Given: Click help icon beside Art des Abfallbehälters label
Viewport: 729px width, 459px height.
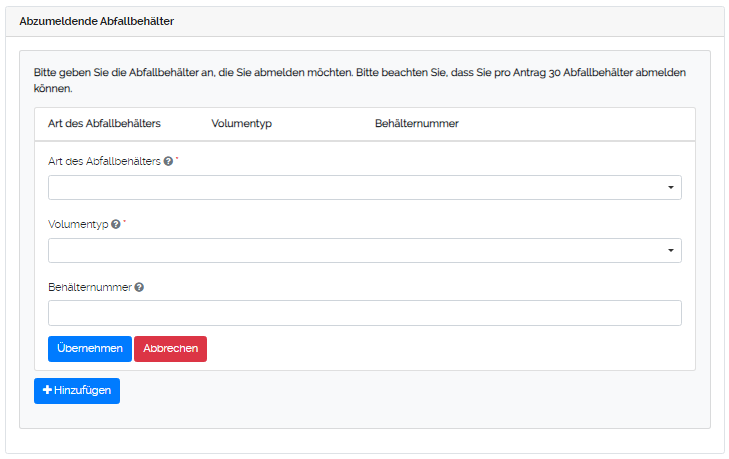Looking at the screenshot, I should [168, 161].
